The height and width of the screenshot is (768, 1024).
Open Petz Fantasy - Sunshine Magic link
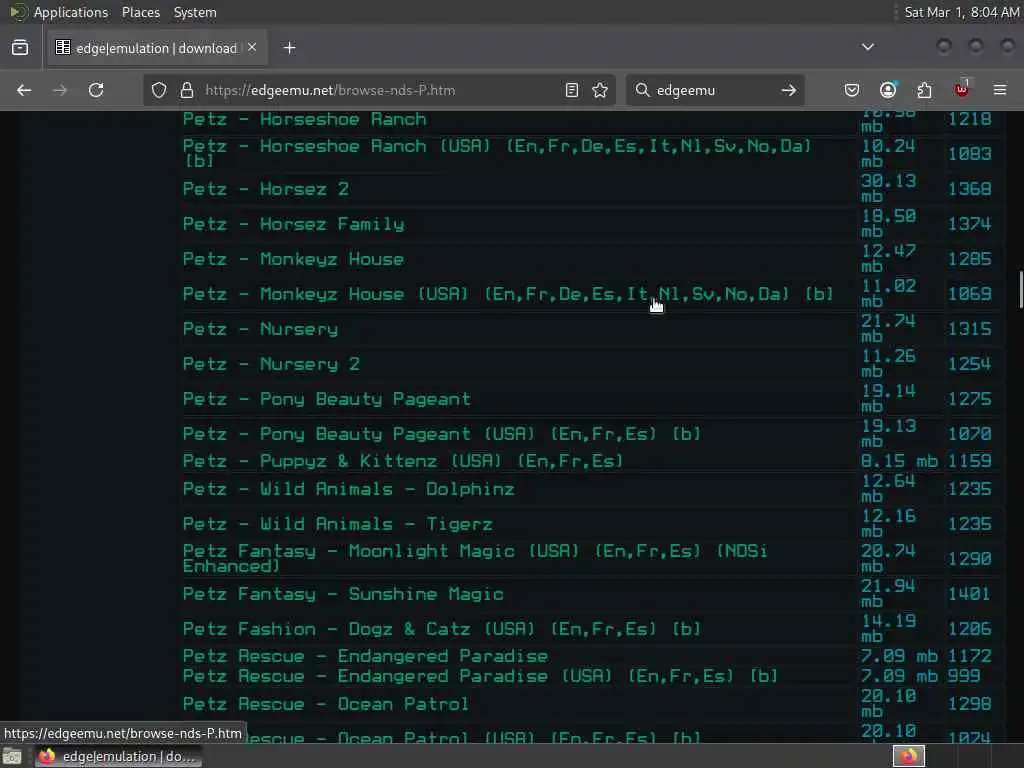(x=343, y=594)
